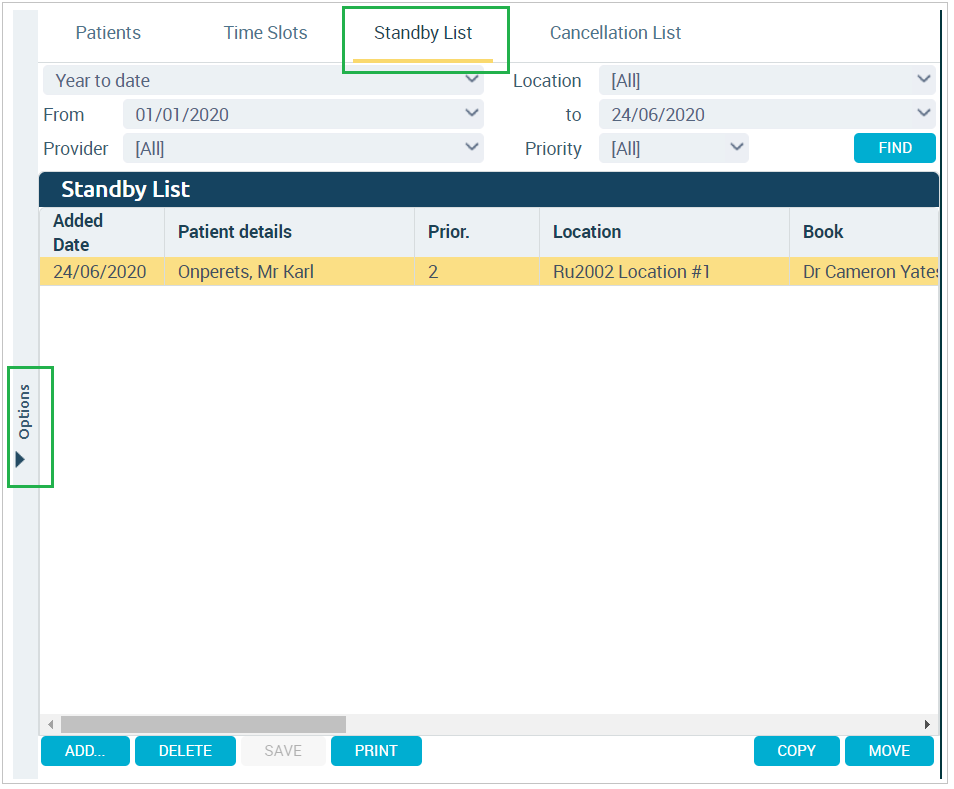Click the COPY button

(796, 751)
